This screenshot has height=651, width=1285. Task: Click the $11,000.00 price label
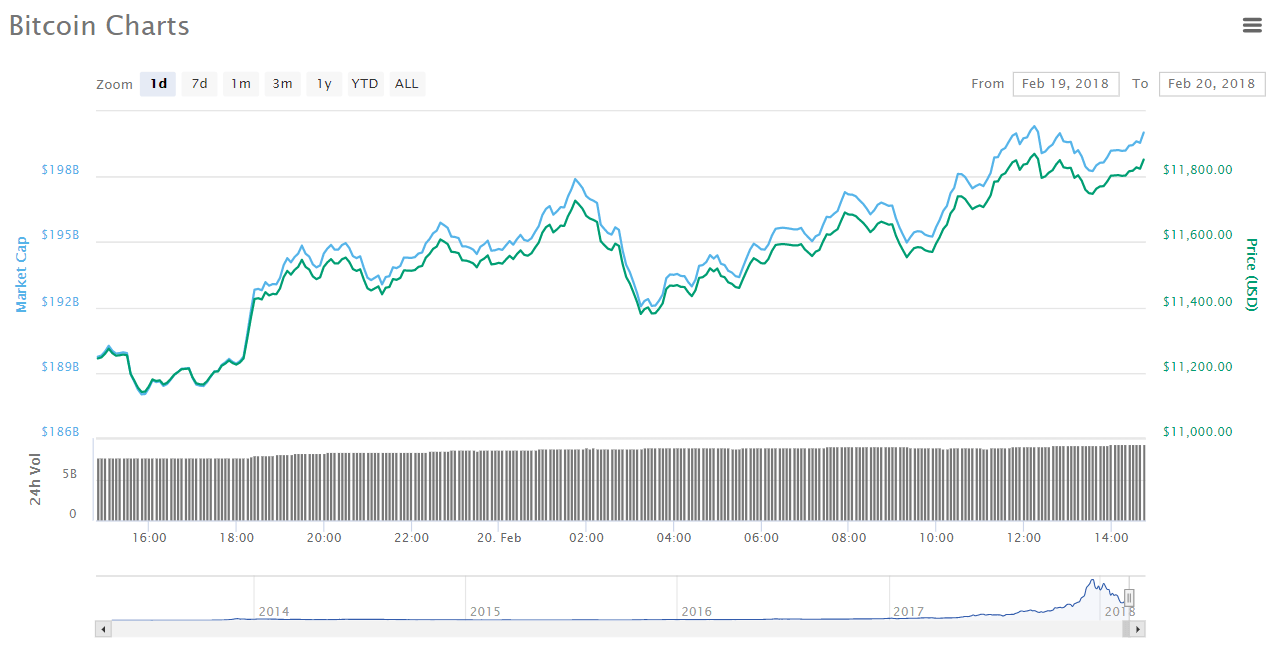[x=1198, y=432]
